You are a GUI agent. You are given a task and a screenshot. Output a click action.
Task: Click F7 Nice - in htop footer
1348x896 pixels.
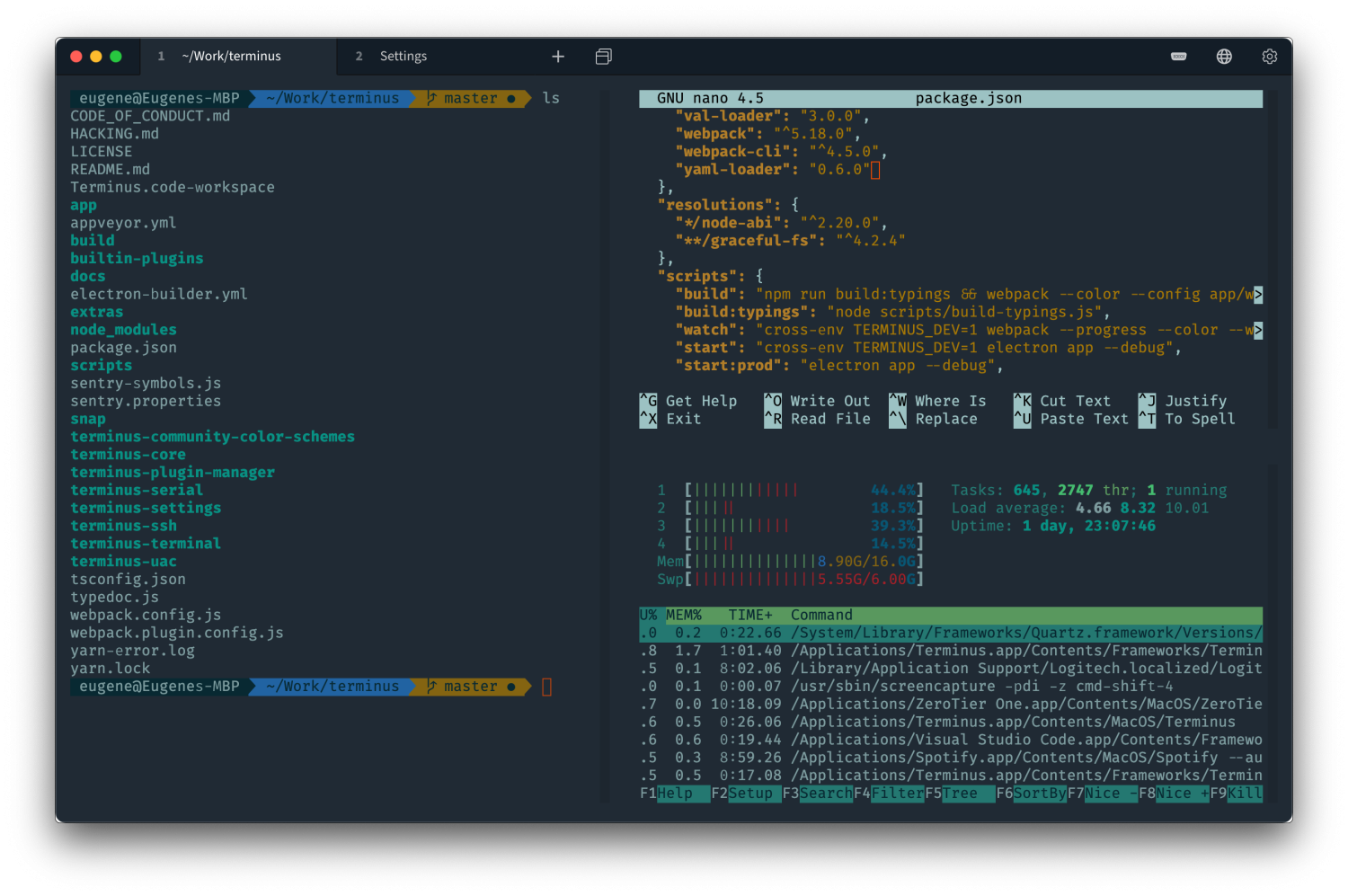[1103, 794]
